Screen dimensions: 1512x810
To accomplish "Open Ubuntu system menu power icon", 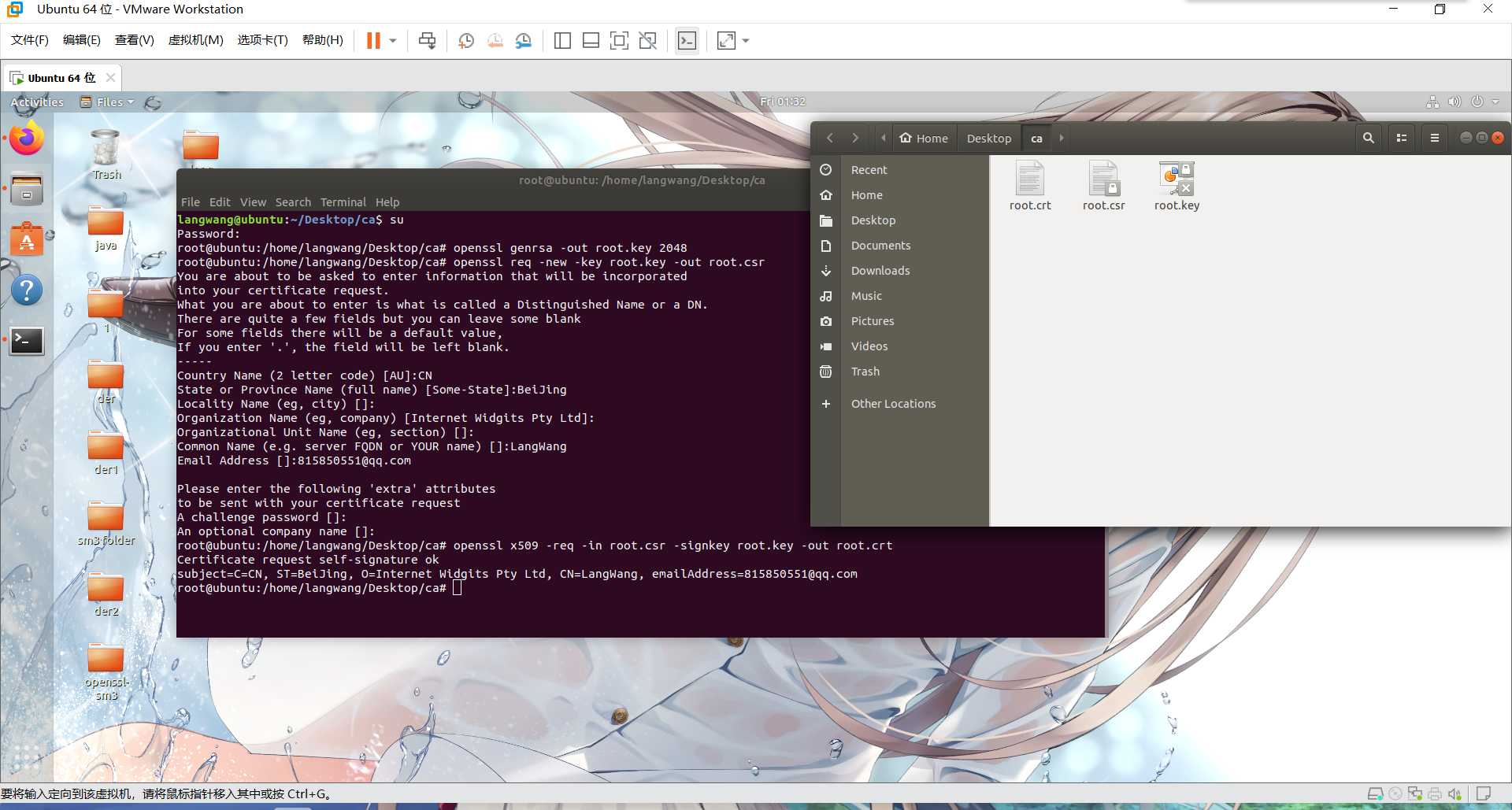I will click(1477, 102).
